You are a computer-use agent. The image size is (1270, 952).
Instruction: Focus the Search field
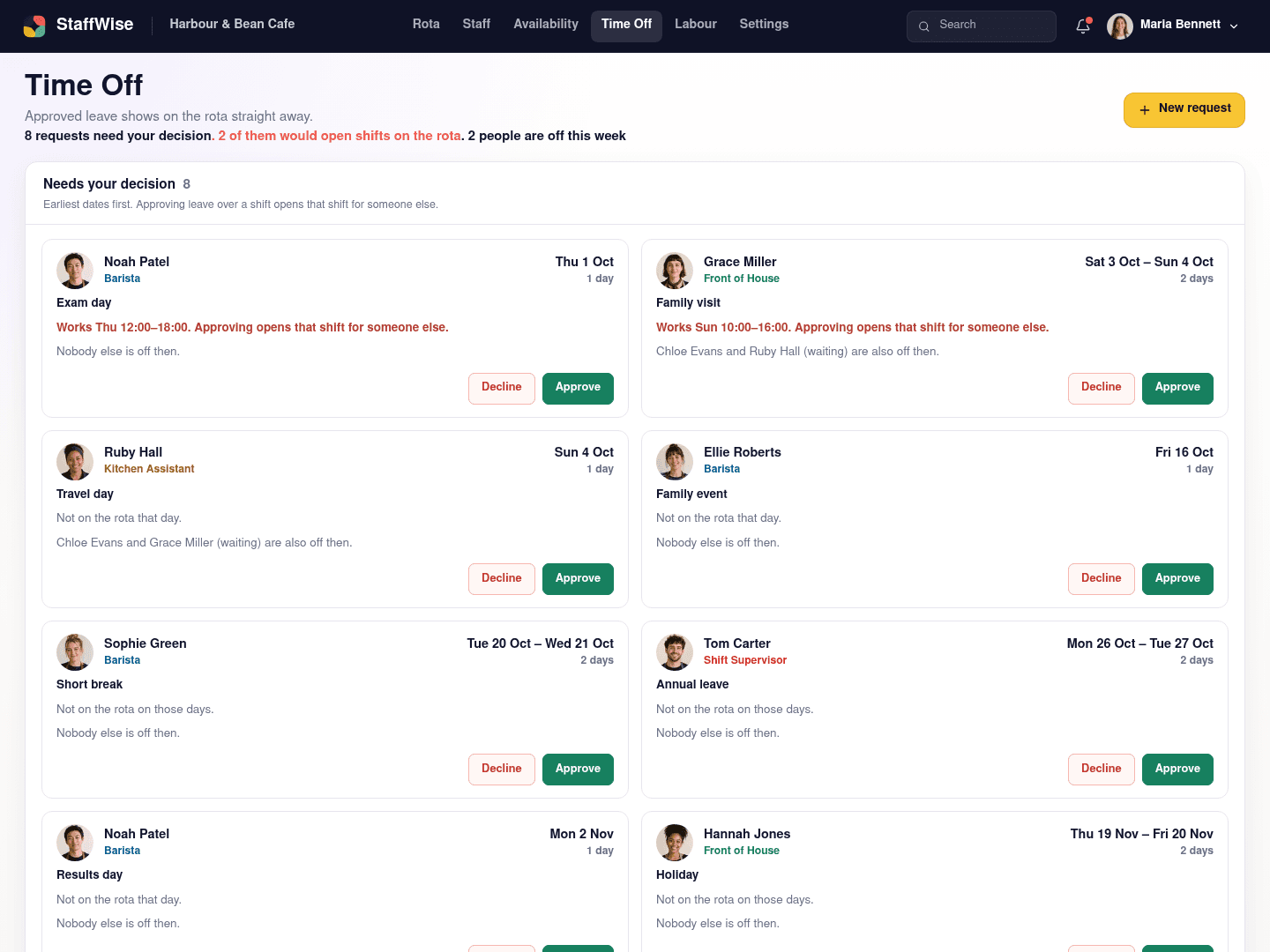click(981, 26)
